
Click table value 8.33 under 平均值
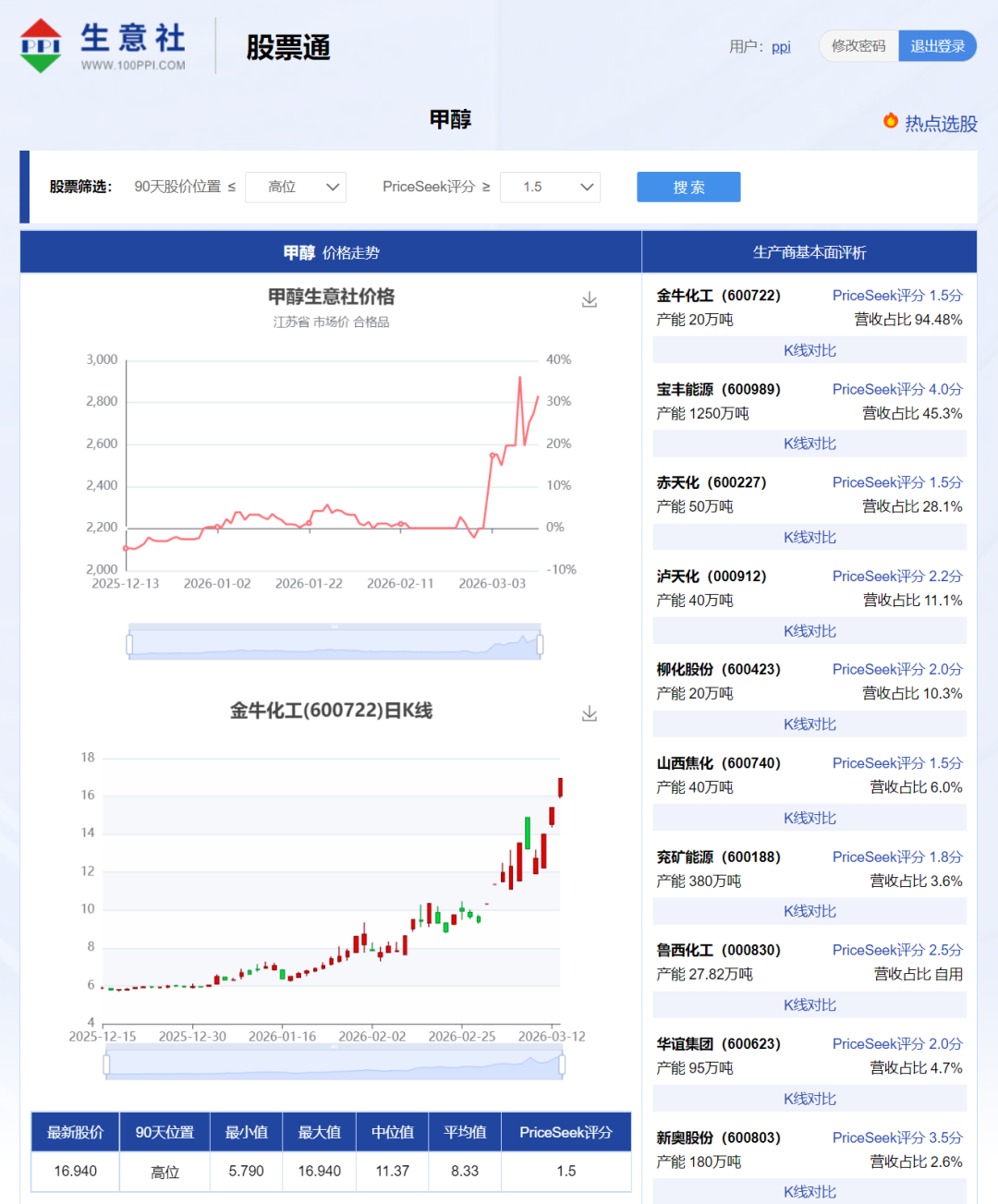[x=465, y=1171]
